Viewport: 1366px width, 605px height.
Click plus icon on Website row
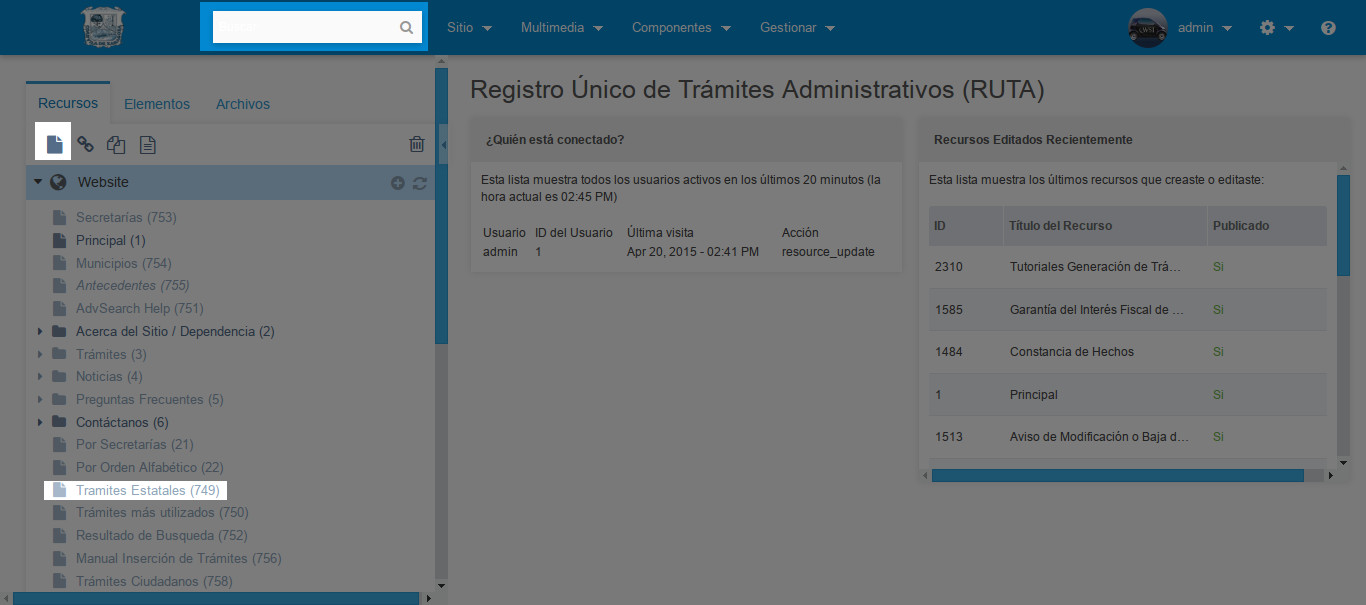pos(397,183)
